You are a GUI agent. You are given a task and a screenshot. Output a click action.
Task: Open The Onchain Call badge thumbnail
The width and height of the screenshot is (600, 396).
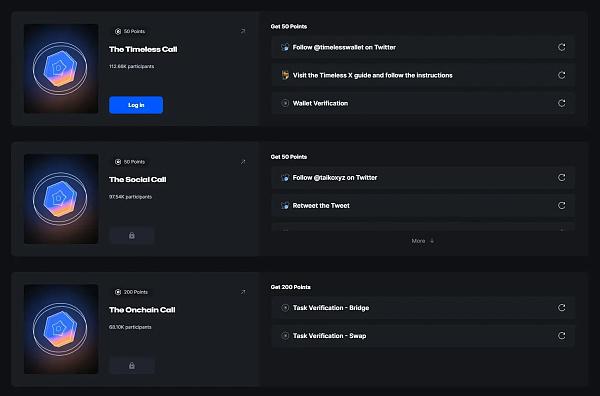tap(61, 329)
